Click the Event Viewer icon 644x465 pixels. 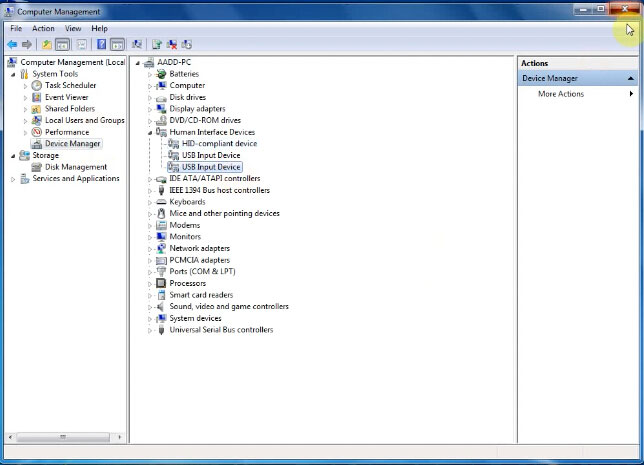click(x=37, y=97)
